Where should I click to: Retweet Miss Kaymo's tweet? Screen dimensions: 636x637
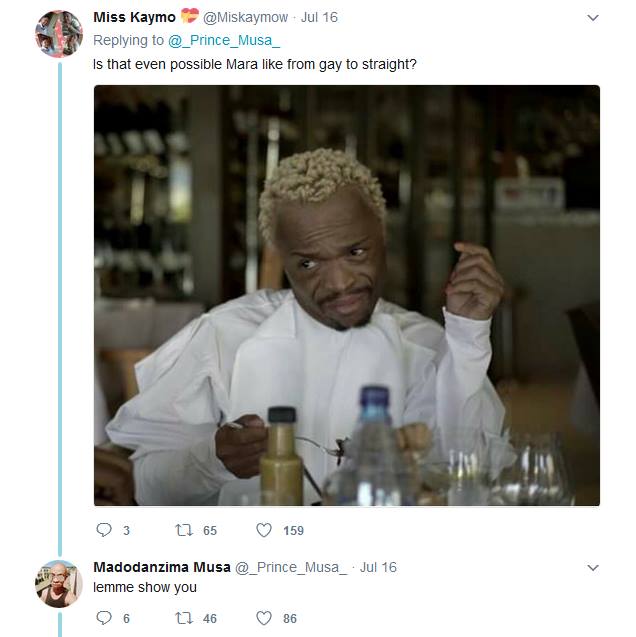[x=184, y=530]
